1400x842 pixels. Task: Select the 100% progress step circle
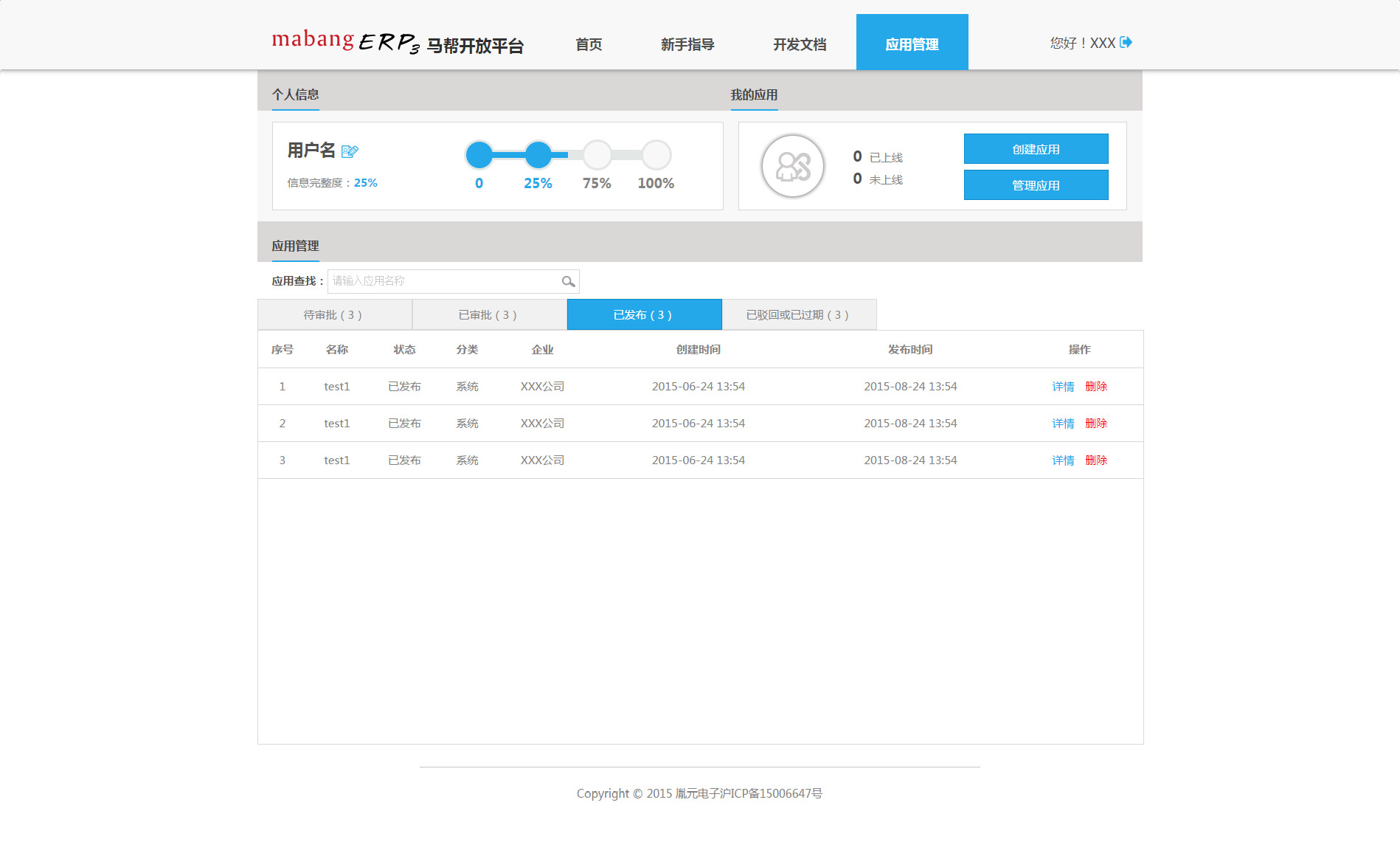656,155
